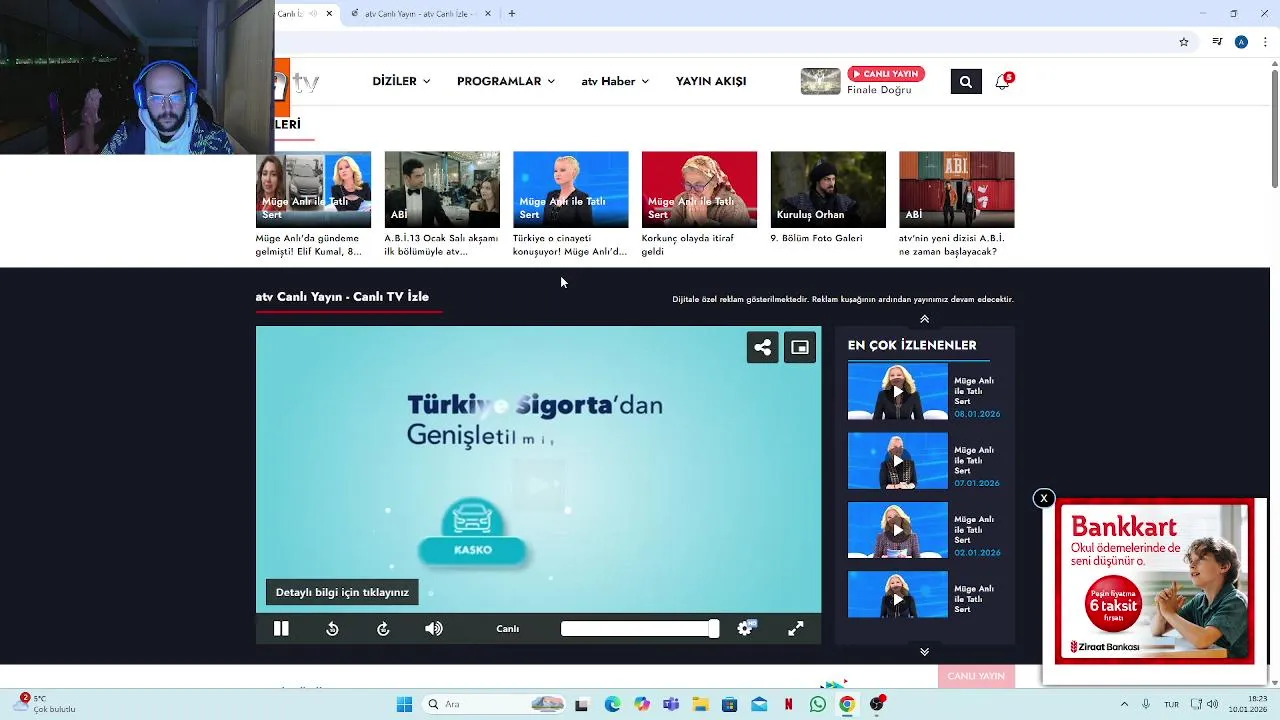Viewport: 1280px width, 720px height.
Task: Open player quality settings gear
Action: (x=746, y=628)
